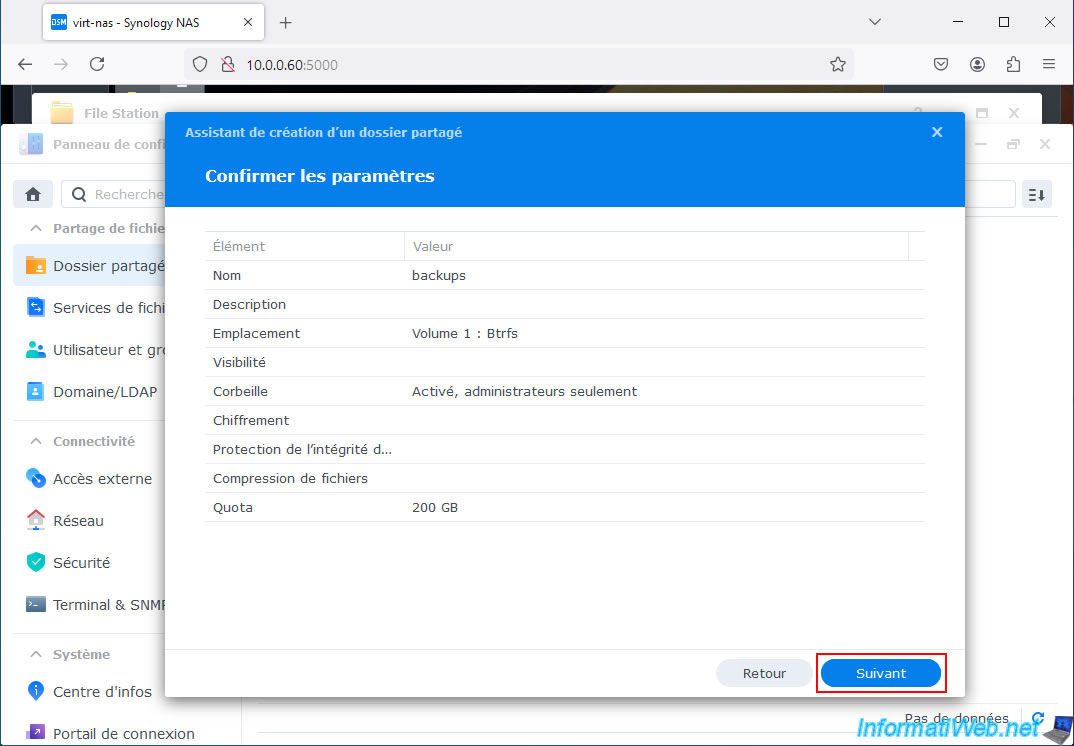The image size is (1074, 746).
Task: Click the shield tracking protection icon
Action: click(x=199, y=64)
